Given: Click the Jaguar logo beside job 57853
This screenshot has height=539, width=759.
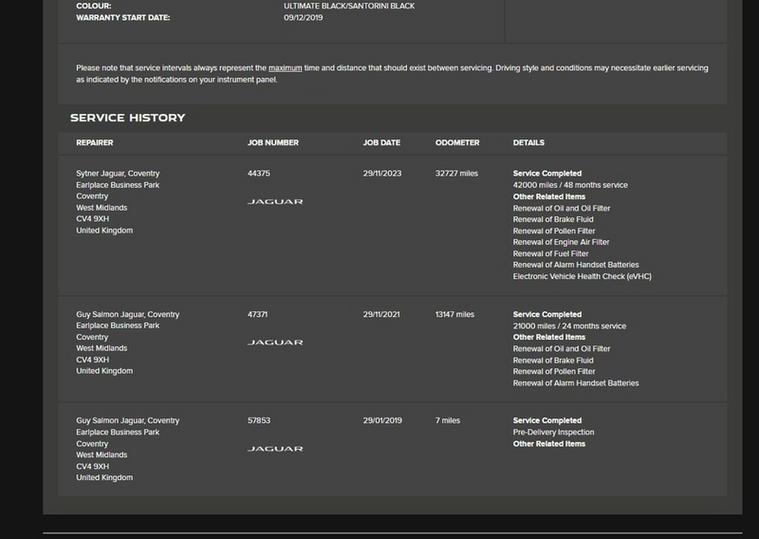Looking at the screenshot, I should 275,449.
